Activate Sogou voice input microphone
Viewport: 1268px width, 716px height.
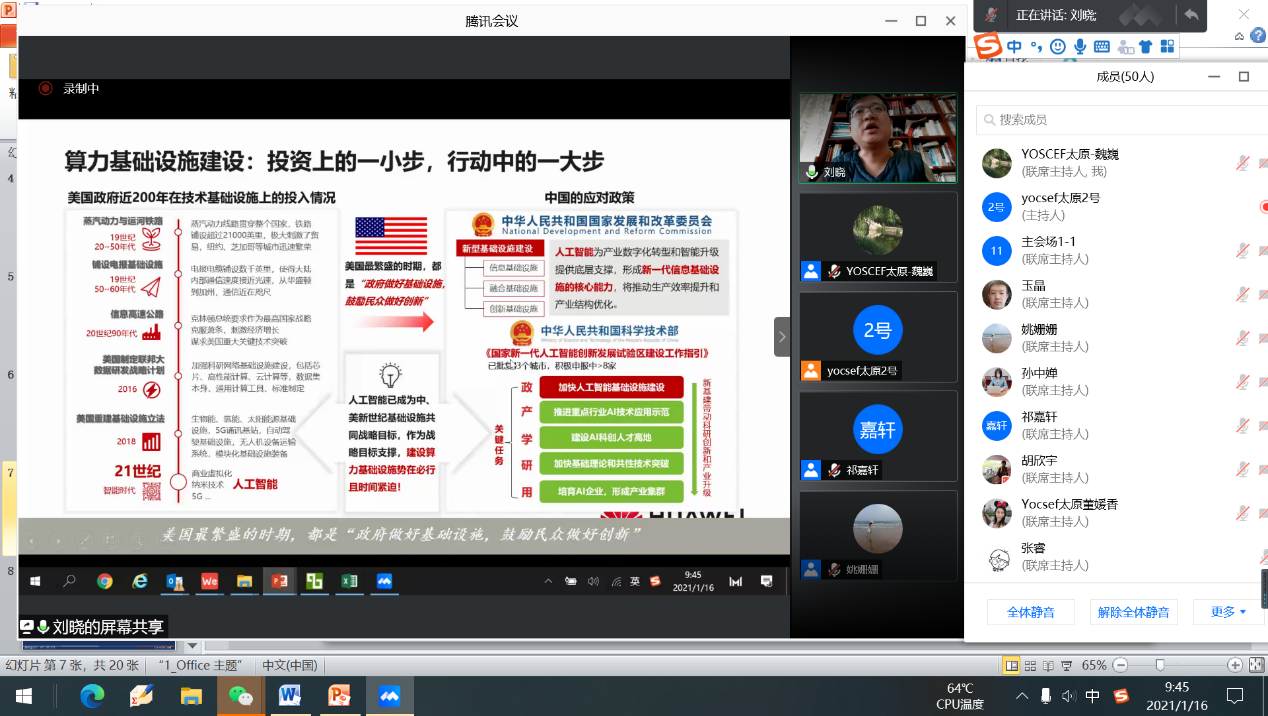[x=1080, y=46]
